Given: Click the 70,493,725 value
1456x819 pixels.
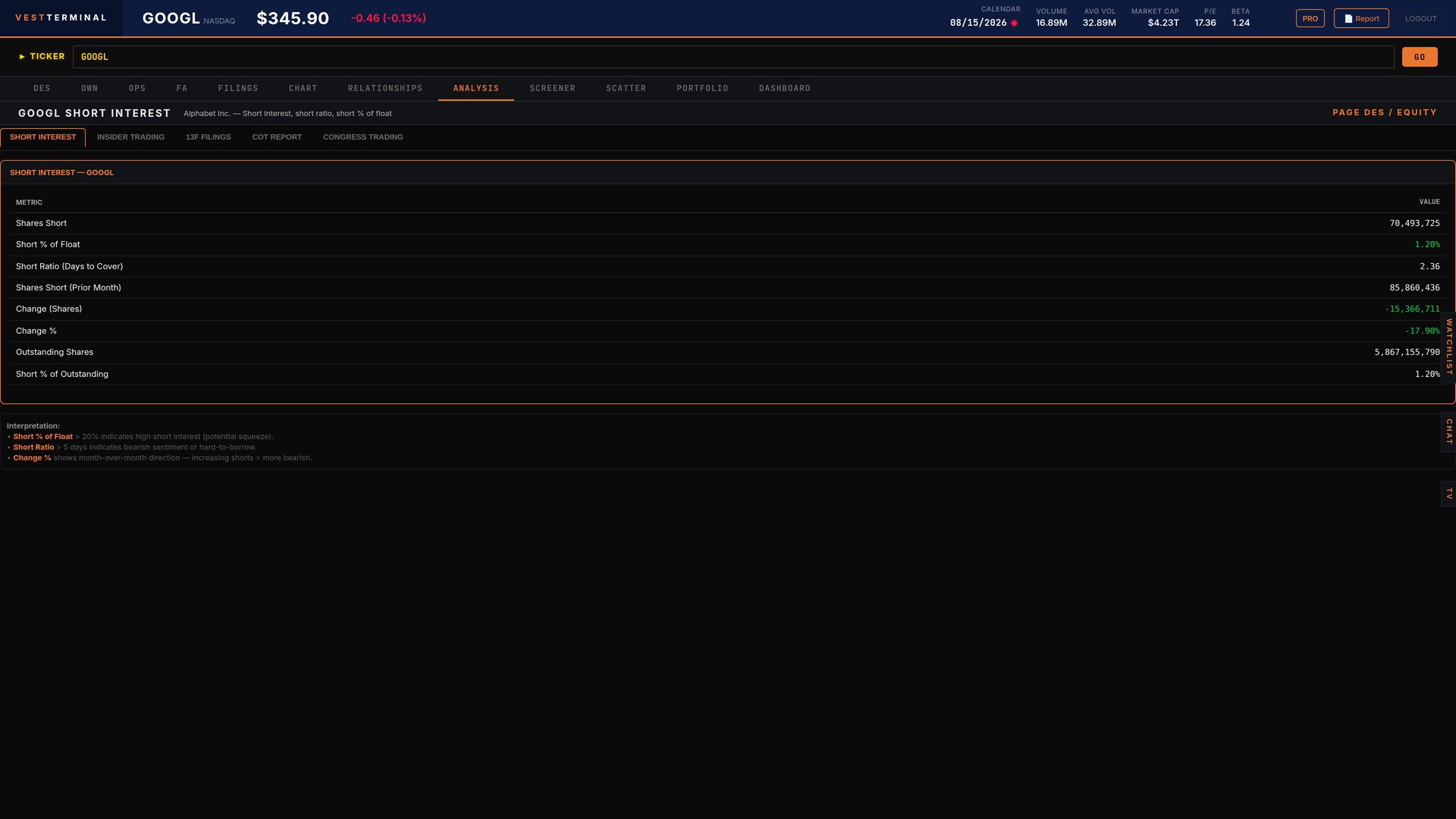Looking at the screenshot, I should (x=1414, y=223).
